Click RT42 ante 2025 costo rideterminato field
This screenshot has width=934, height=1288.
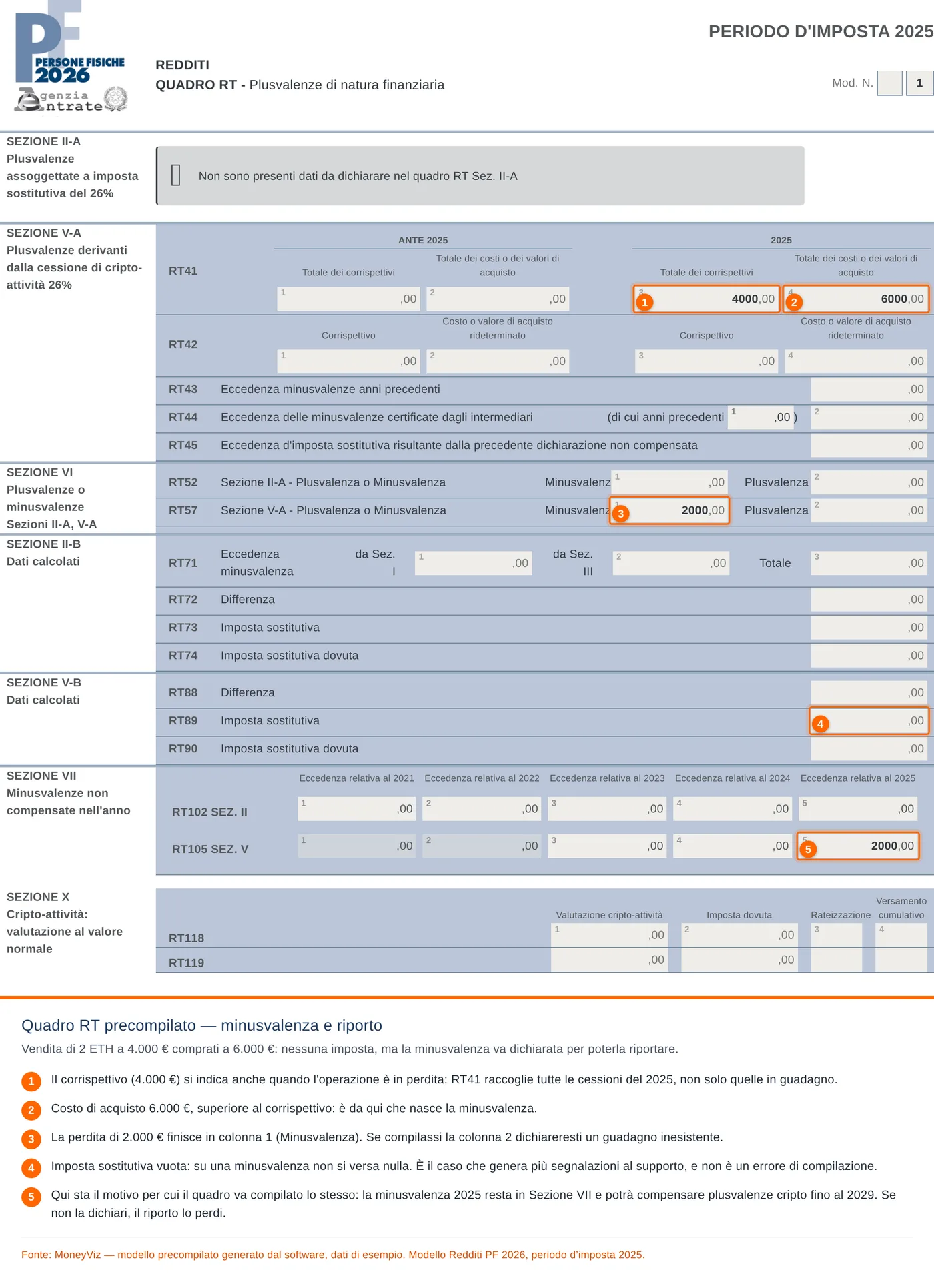[498, 361]
